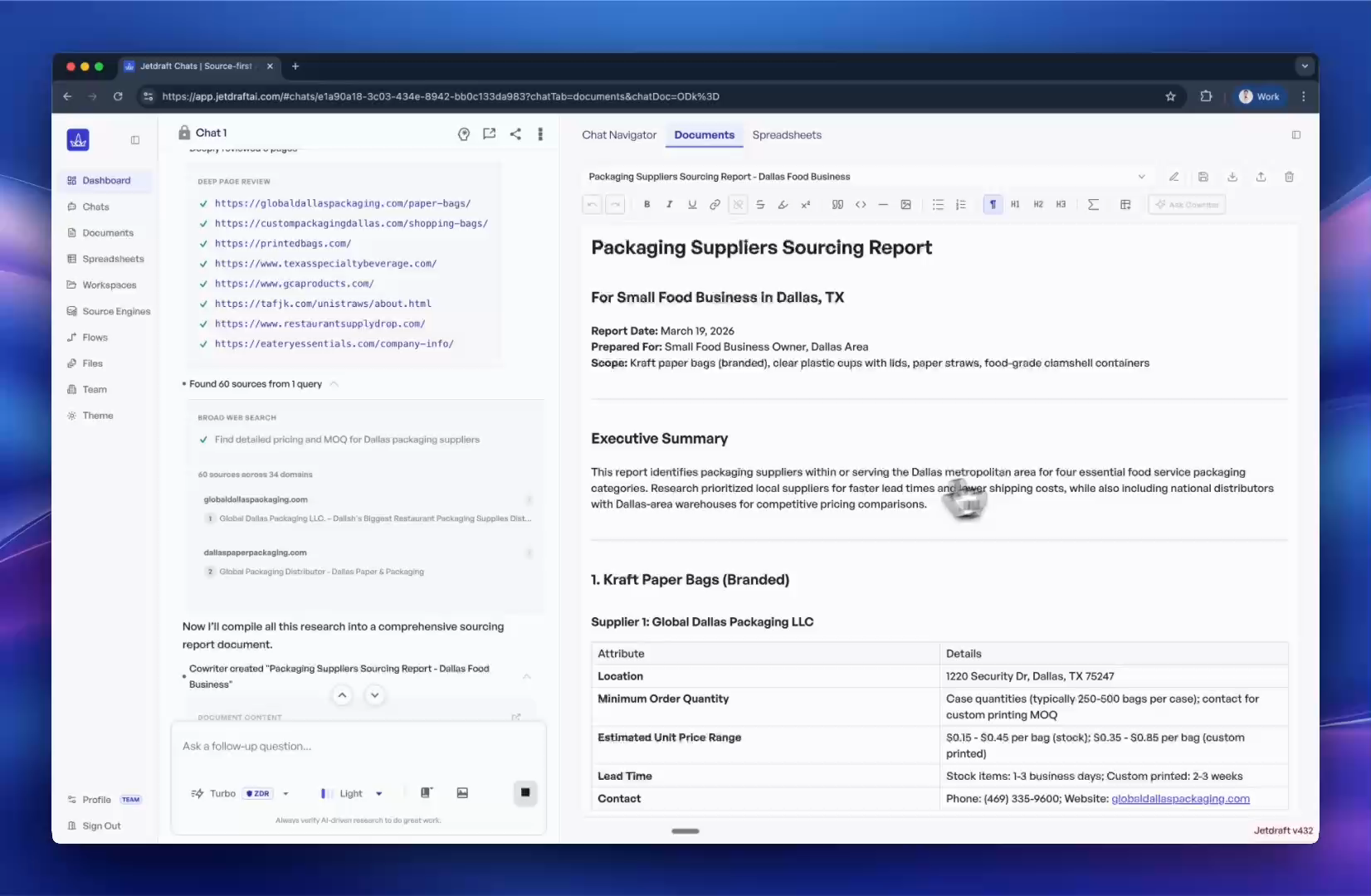Delete the document using the trash icon
The width and height of the screenshot is (1371, 896).
(1289, 177)
